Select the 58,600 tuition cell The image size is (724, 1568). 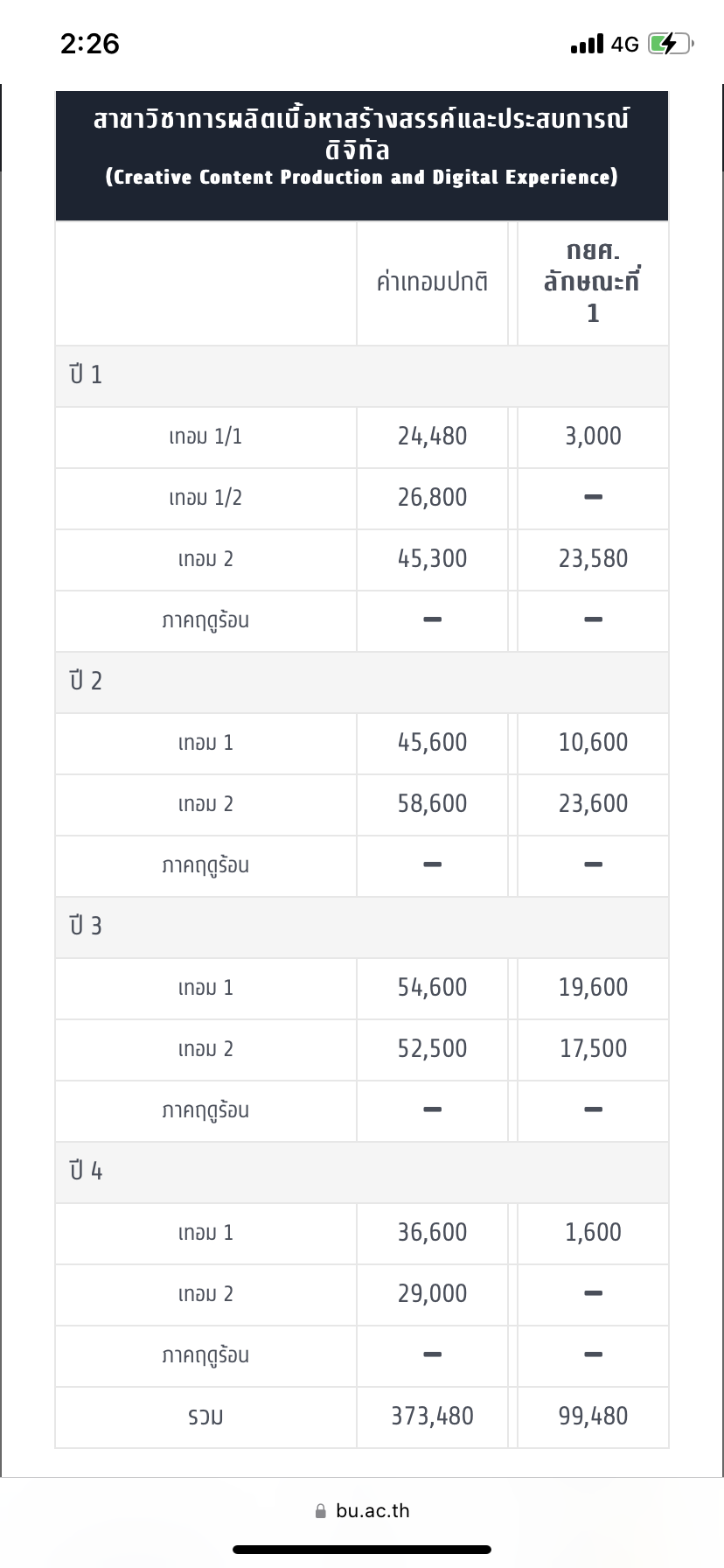[432, 804]
